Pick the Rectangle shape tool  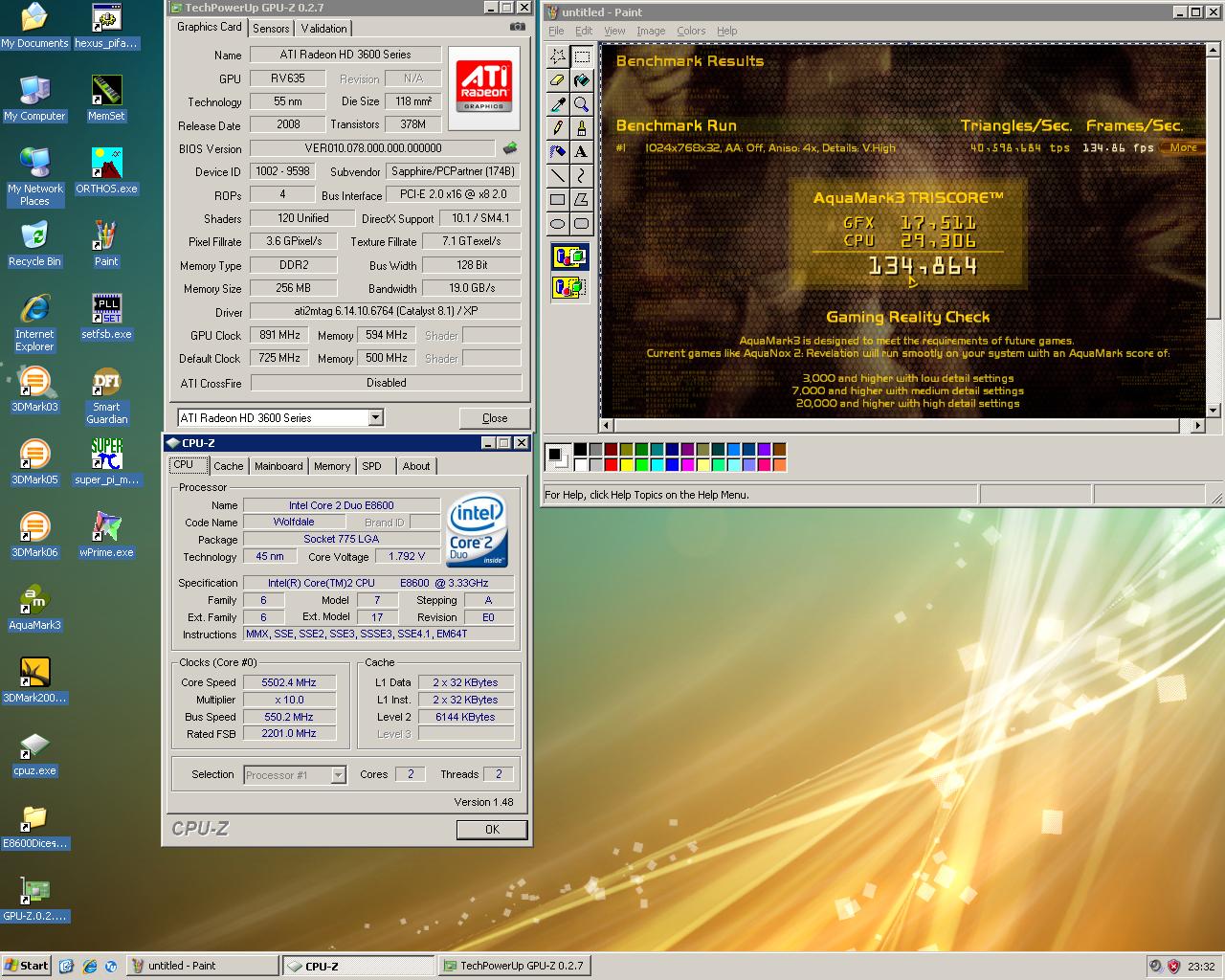point(558,200)
